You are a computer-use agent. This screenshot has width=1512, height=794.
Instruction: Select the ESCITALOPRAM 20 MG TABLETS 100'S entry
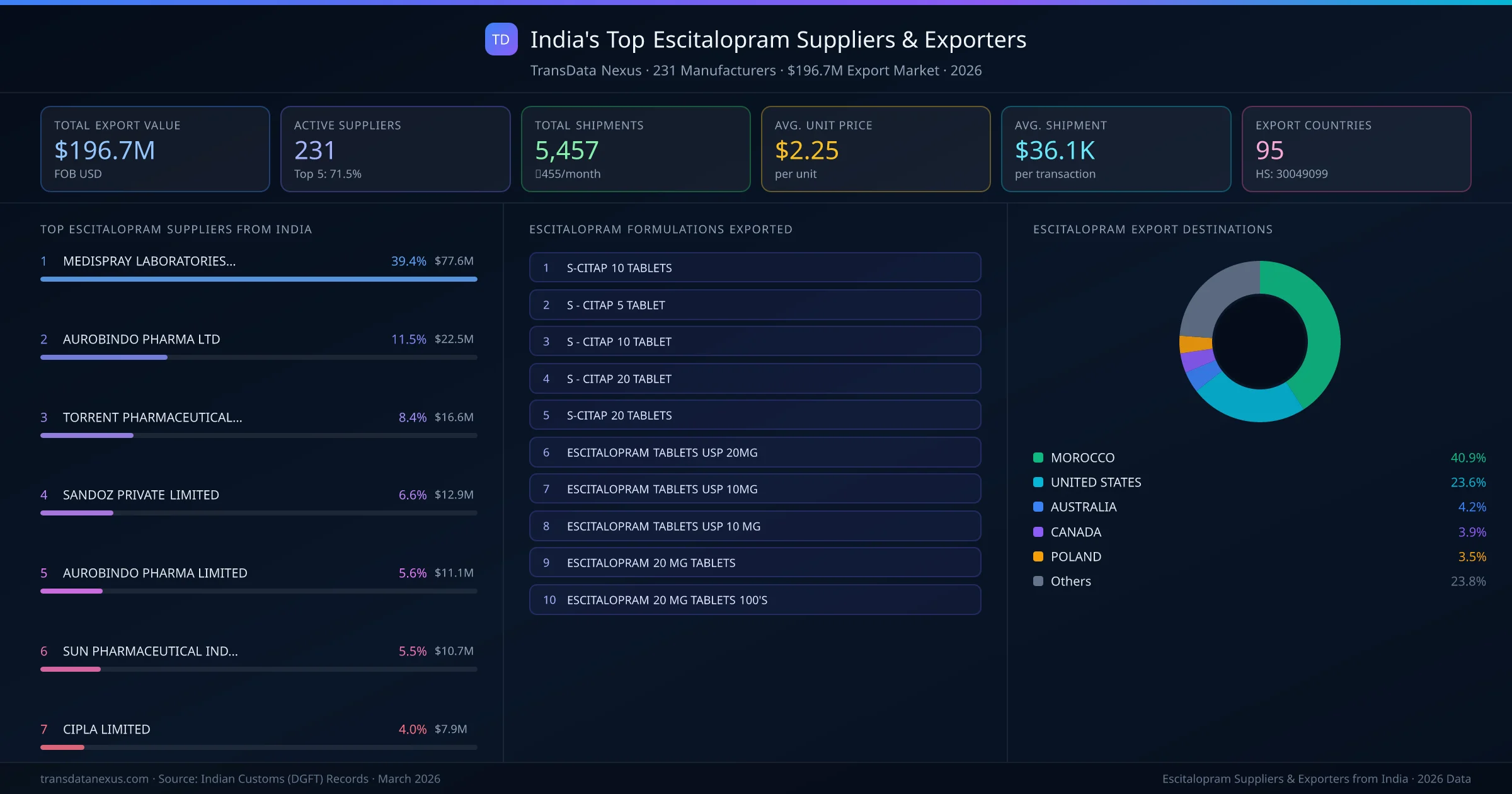pos(755,600)
